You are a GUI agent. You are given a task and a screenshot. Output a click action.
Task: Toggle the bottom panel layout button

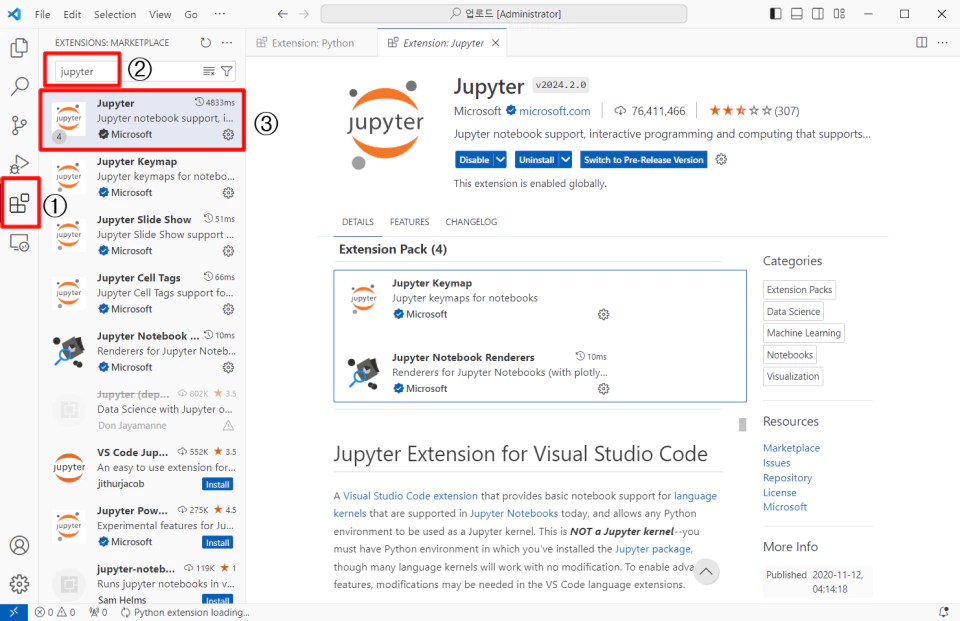797,13
